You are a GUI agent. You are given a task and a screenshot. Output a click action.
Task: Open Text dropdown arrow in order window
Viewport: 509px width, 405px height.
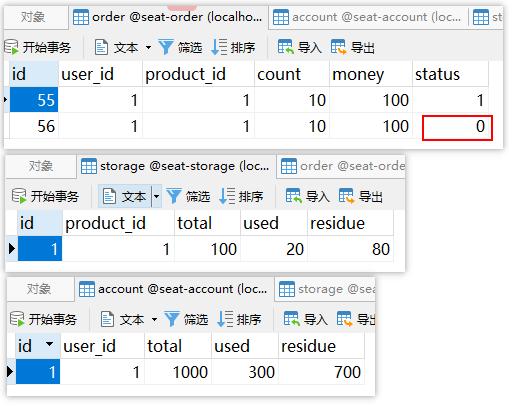point(148,47)
